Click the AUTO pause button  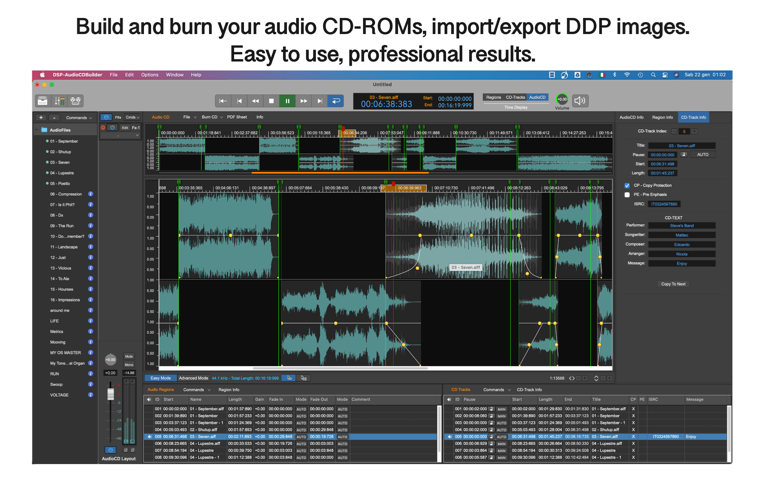click(x=702, y=155)
